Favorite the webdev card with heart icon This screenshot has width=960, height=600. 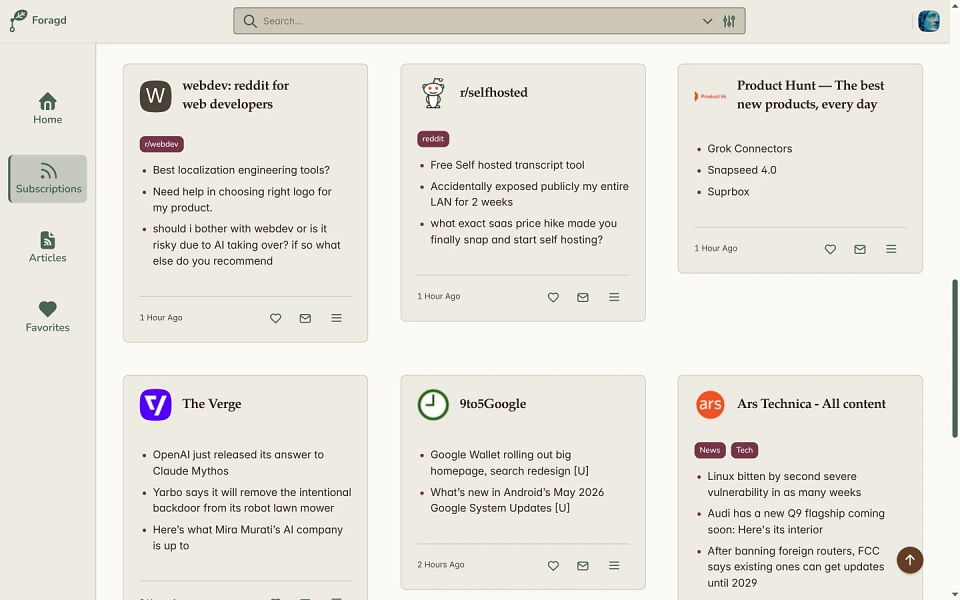[276, 318]
